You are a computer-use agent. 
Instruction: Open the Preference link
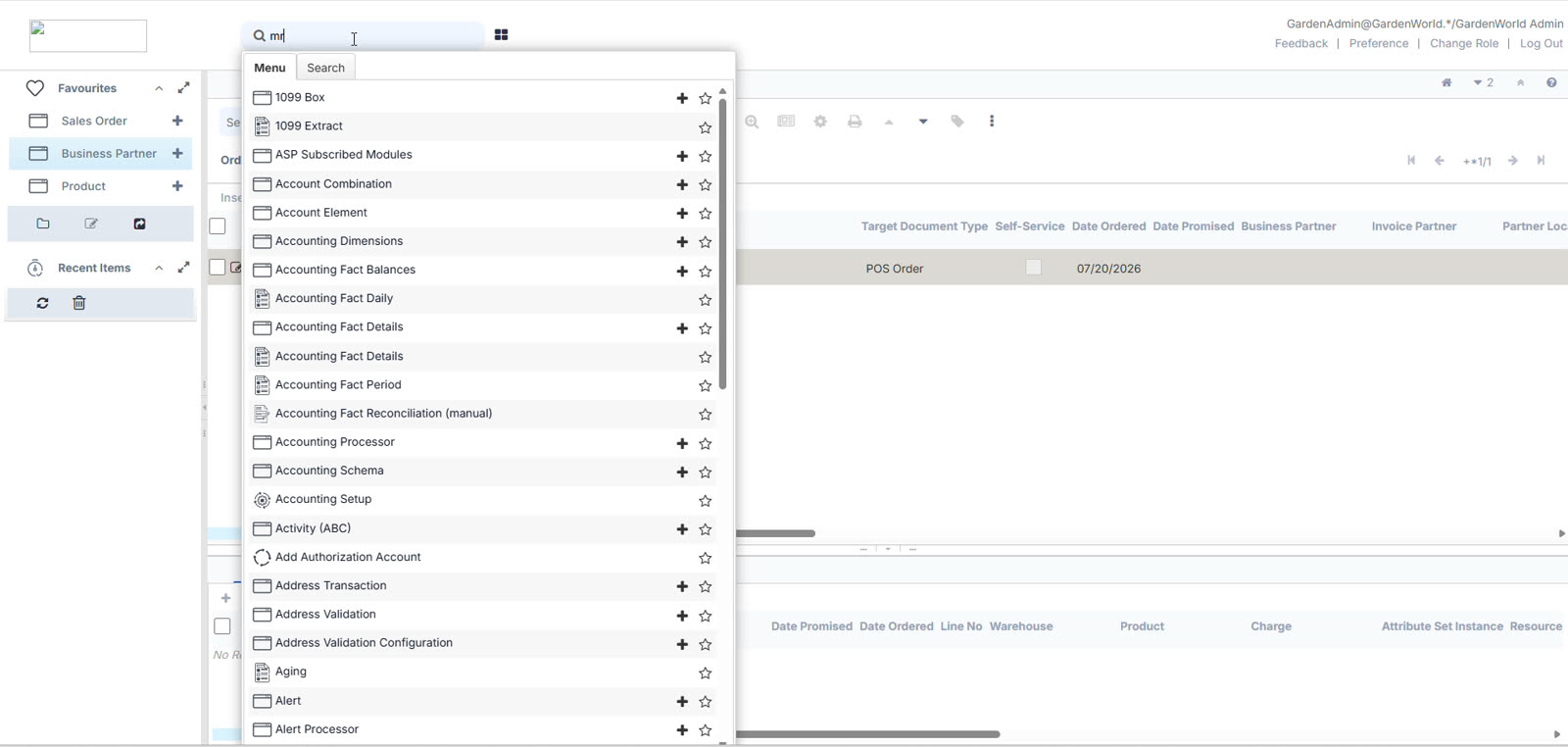tap(1378, 43)
